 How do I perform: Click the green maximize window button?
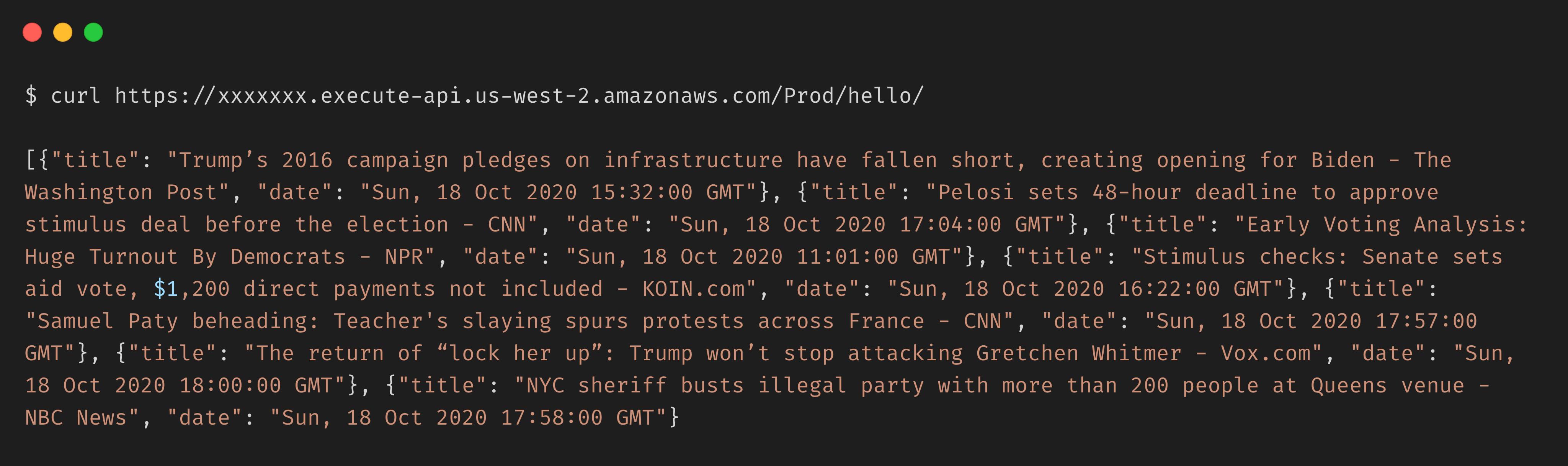(x=93, y=32)
